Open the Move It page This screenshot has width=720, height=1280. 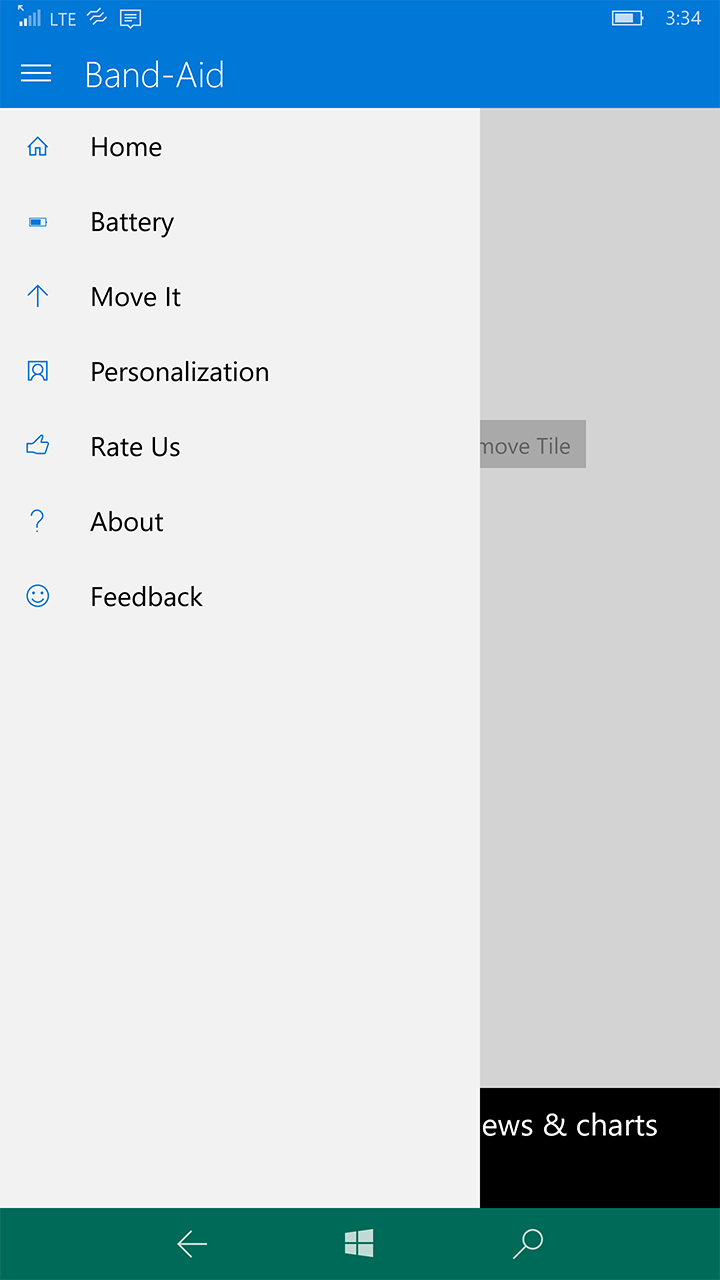136,297
